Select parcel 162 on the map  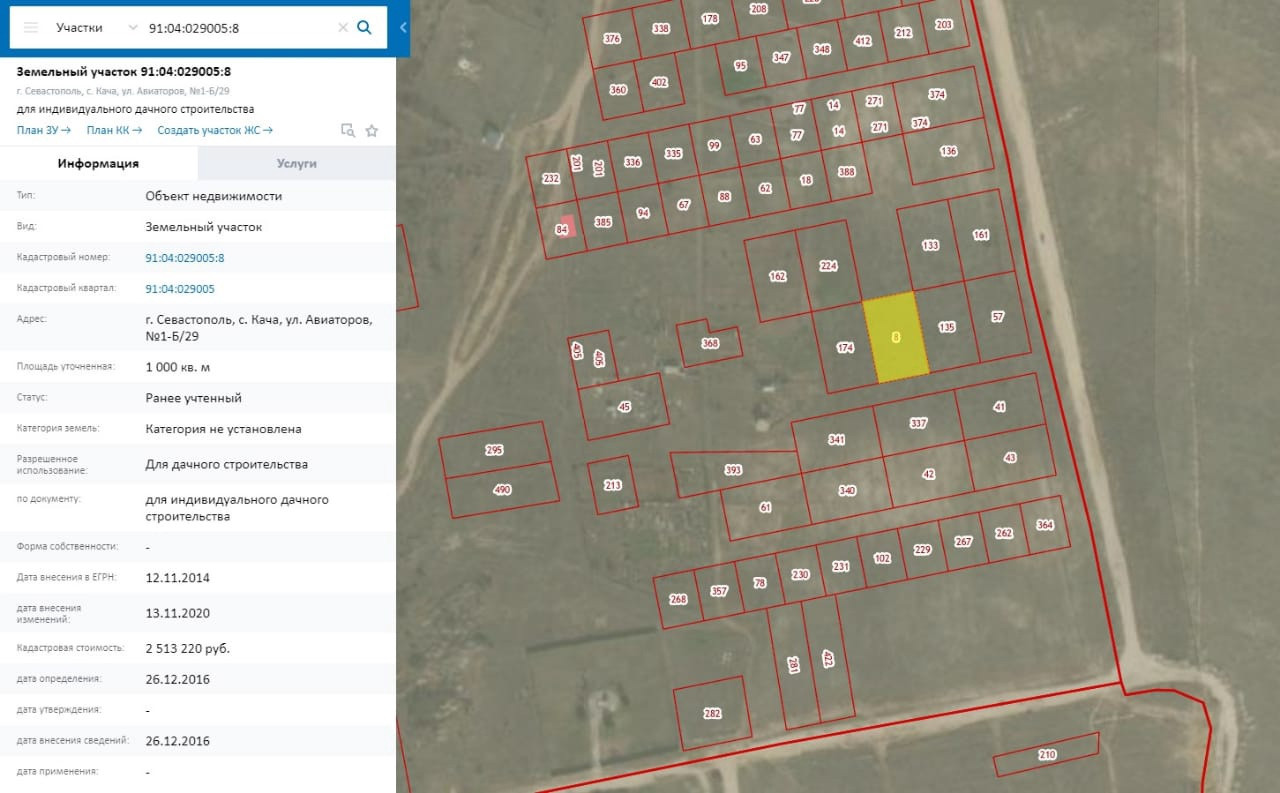[777, 277]
